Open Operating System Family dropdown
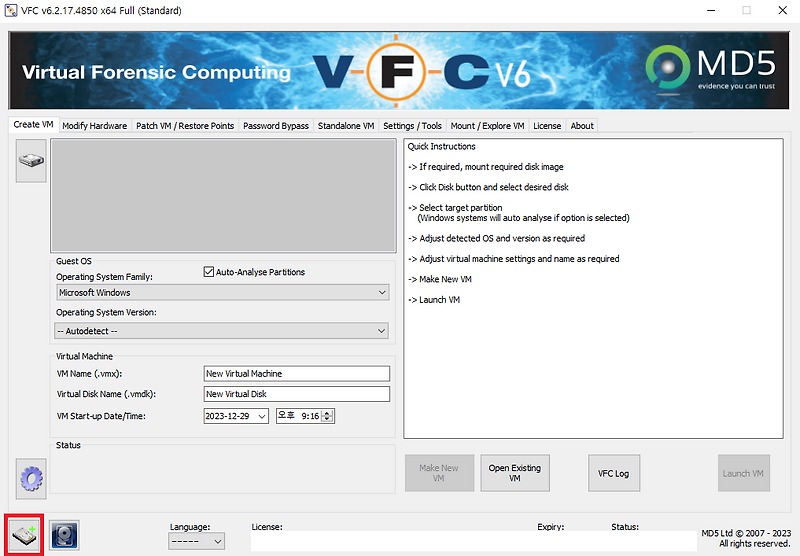Image resolution: width=800 pixels, height=556 pixels. click(x=222, y=293)
